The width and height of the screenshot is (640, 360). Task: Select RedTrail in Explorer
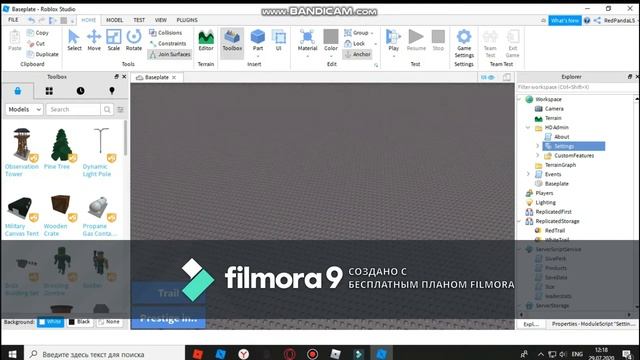(x=555, y=230)
